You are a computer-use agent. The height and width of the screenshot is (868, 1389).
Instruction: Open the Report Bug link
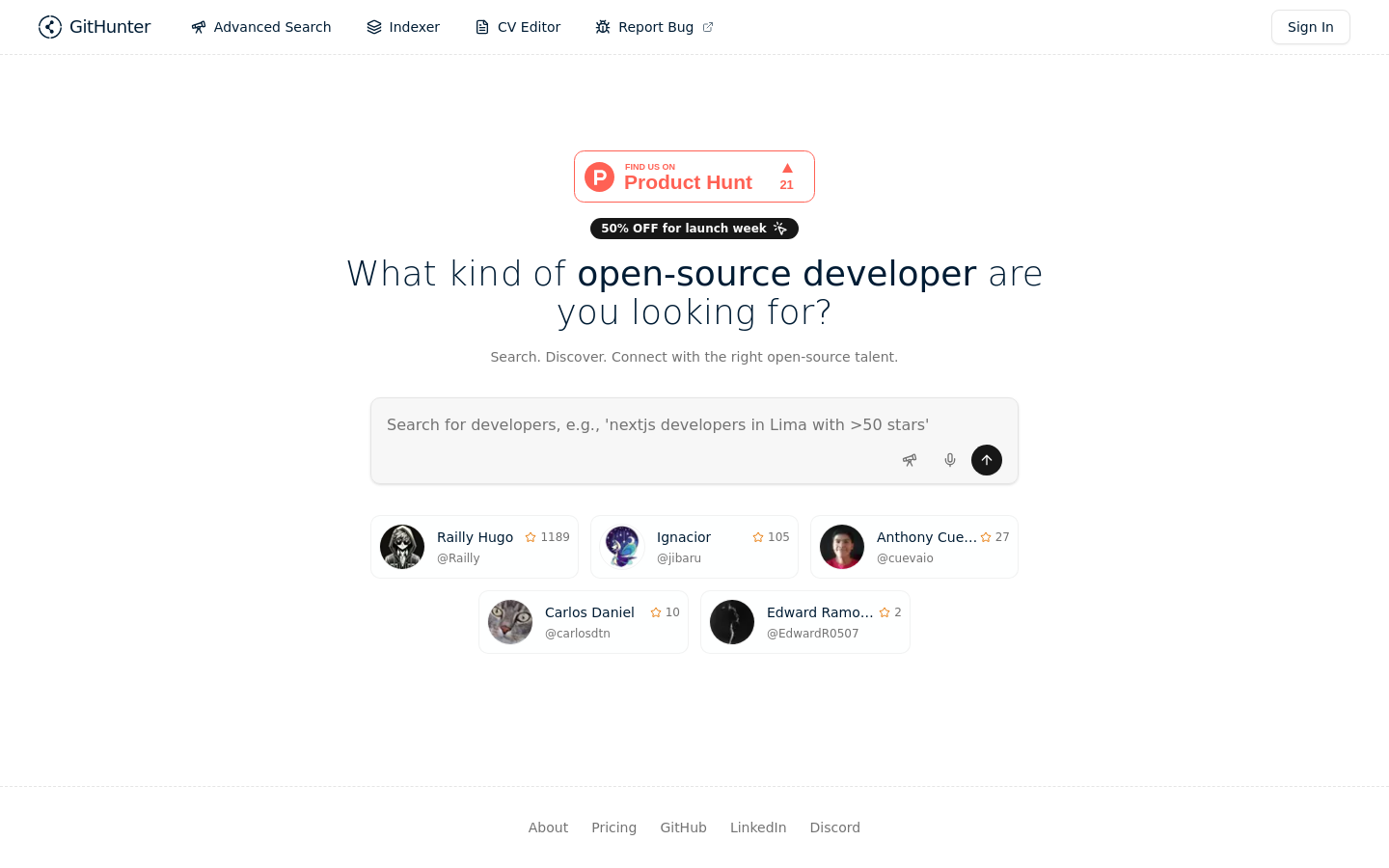(x=655, y=27)
